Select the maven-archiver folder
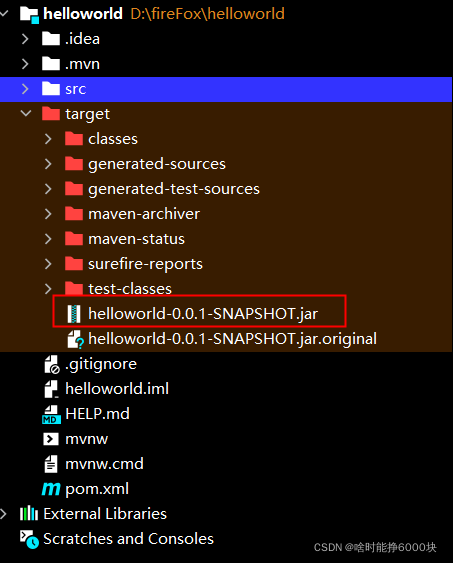The height and width of the screenshot is (563, 453). (144, 214)
